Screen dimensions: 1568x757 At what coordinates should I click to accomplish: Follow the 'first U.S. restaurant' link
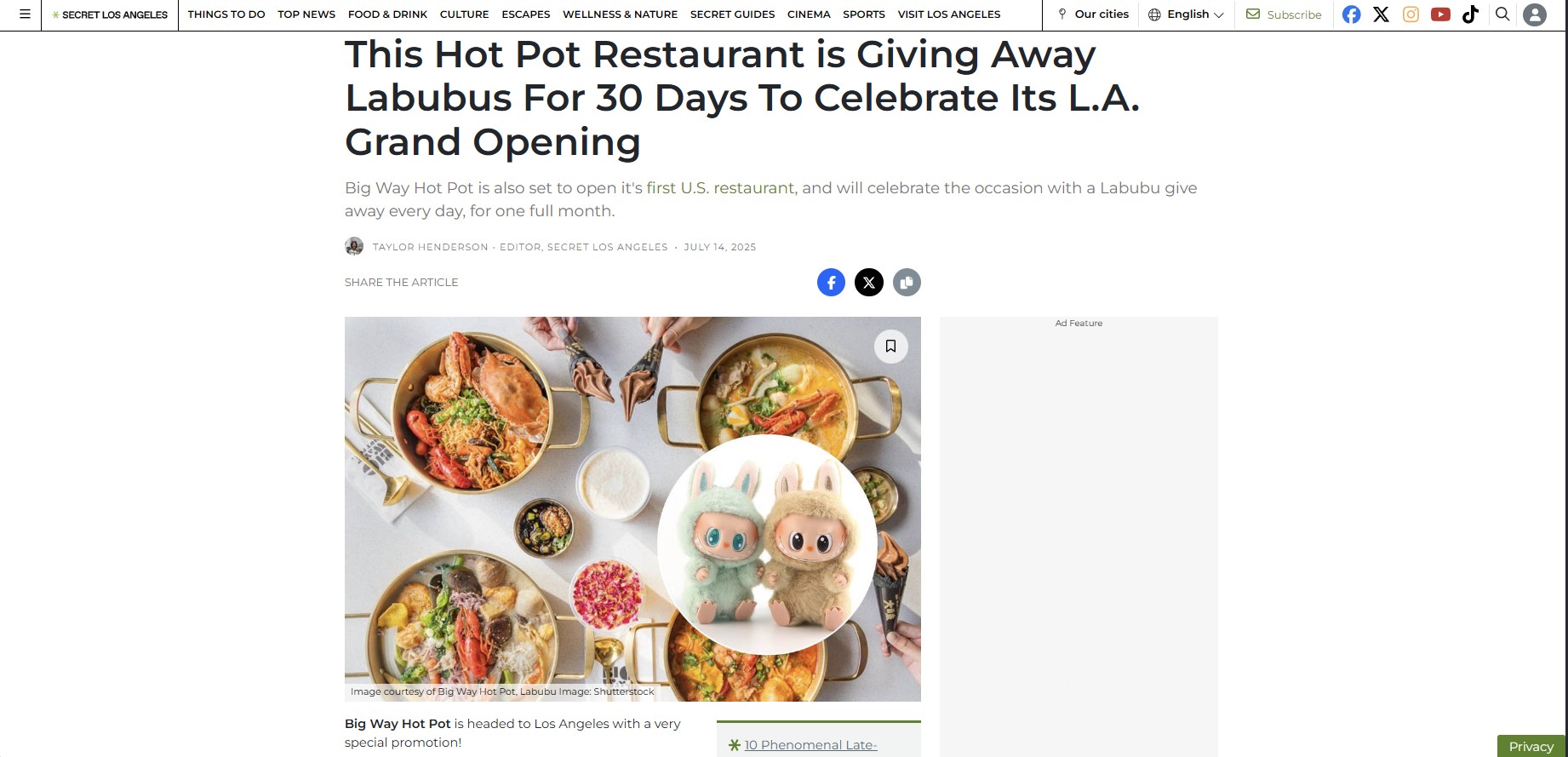(720, 188)
